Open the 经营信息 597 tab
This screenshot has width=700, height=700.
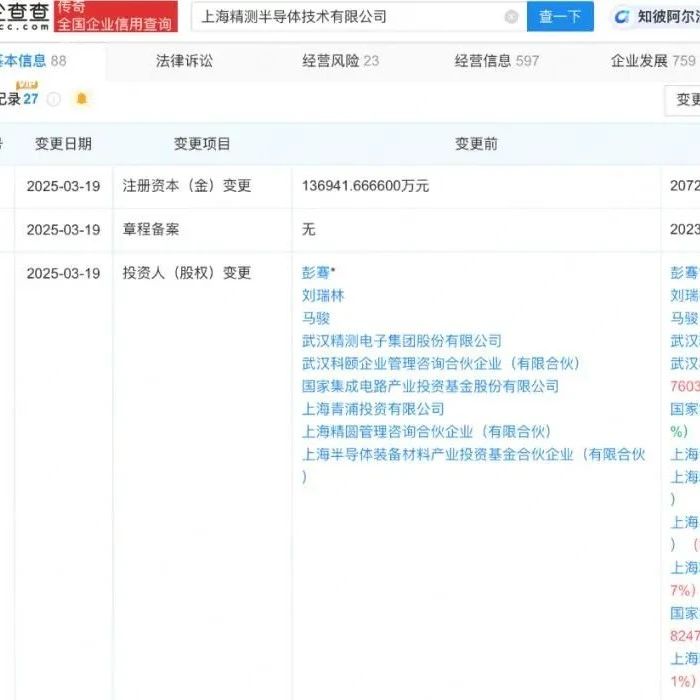click(496, 61)
